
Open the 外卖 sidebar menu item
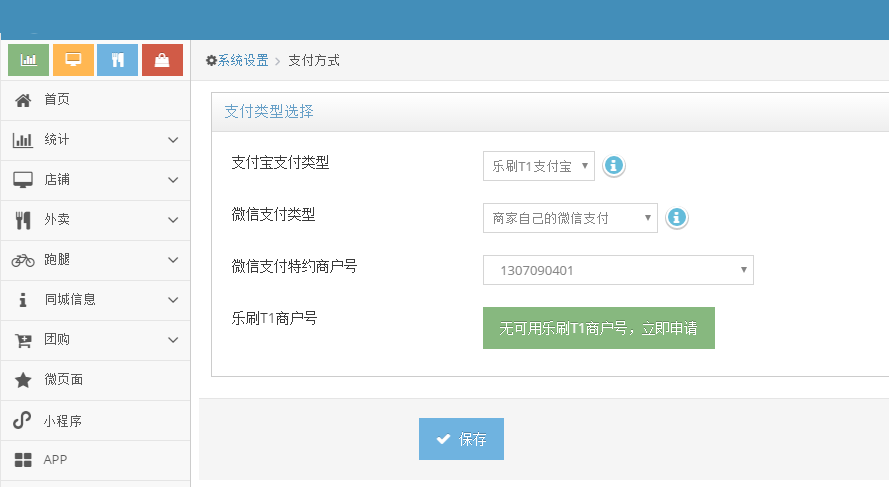click(x=95, y=220)
